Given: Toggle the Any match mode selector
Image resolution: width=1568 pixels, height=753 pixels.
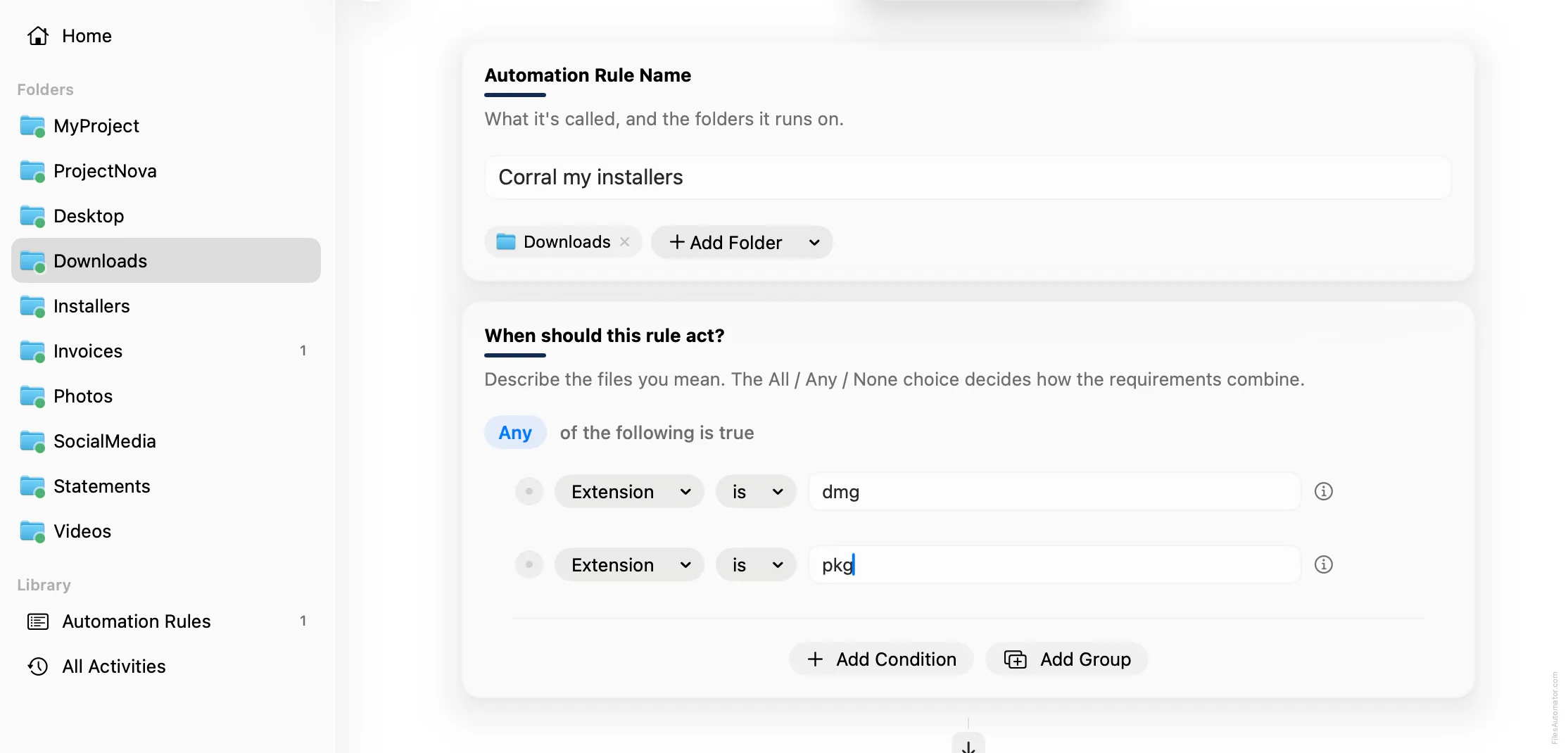Looking at the screenshot, I should tap(515, 433).
